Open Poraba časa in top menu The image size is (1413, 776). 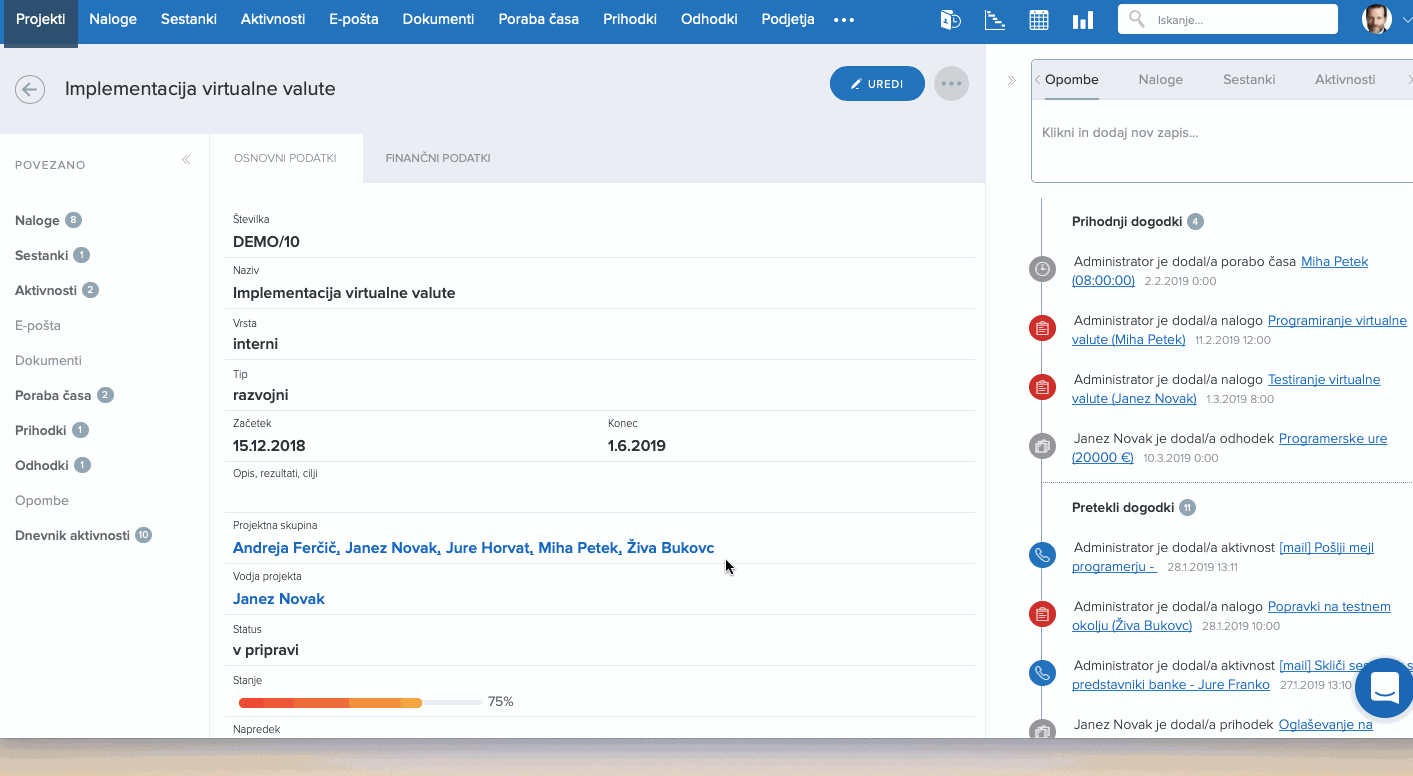538,19
